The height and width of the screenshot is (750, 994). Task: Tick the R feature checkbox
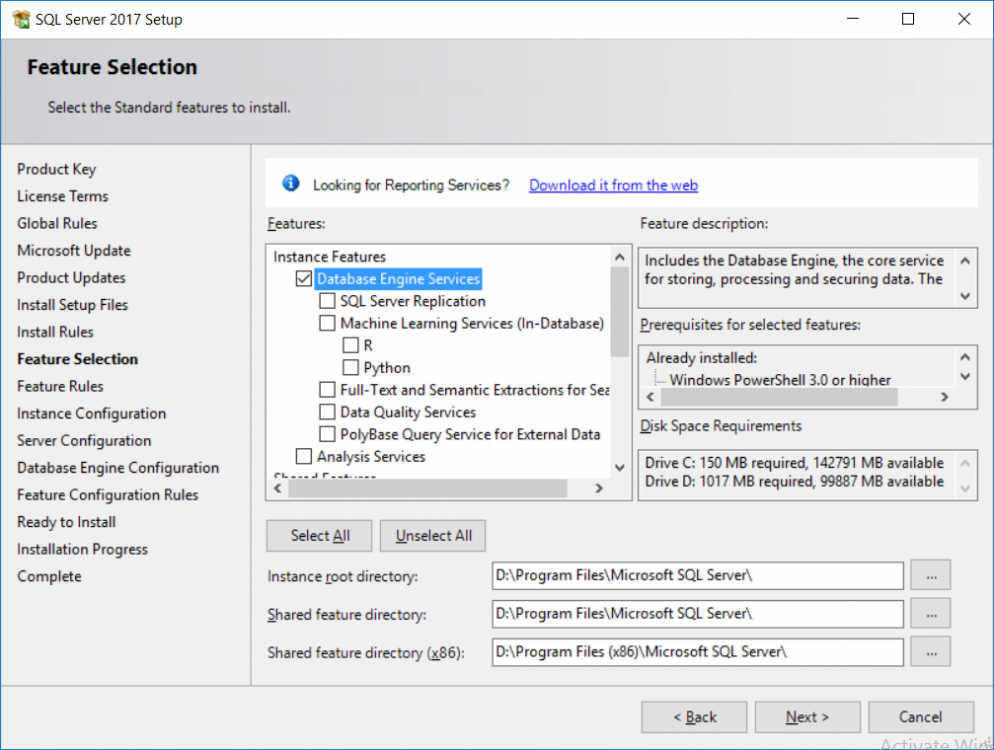click(x=351, y=346)
